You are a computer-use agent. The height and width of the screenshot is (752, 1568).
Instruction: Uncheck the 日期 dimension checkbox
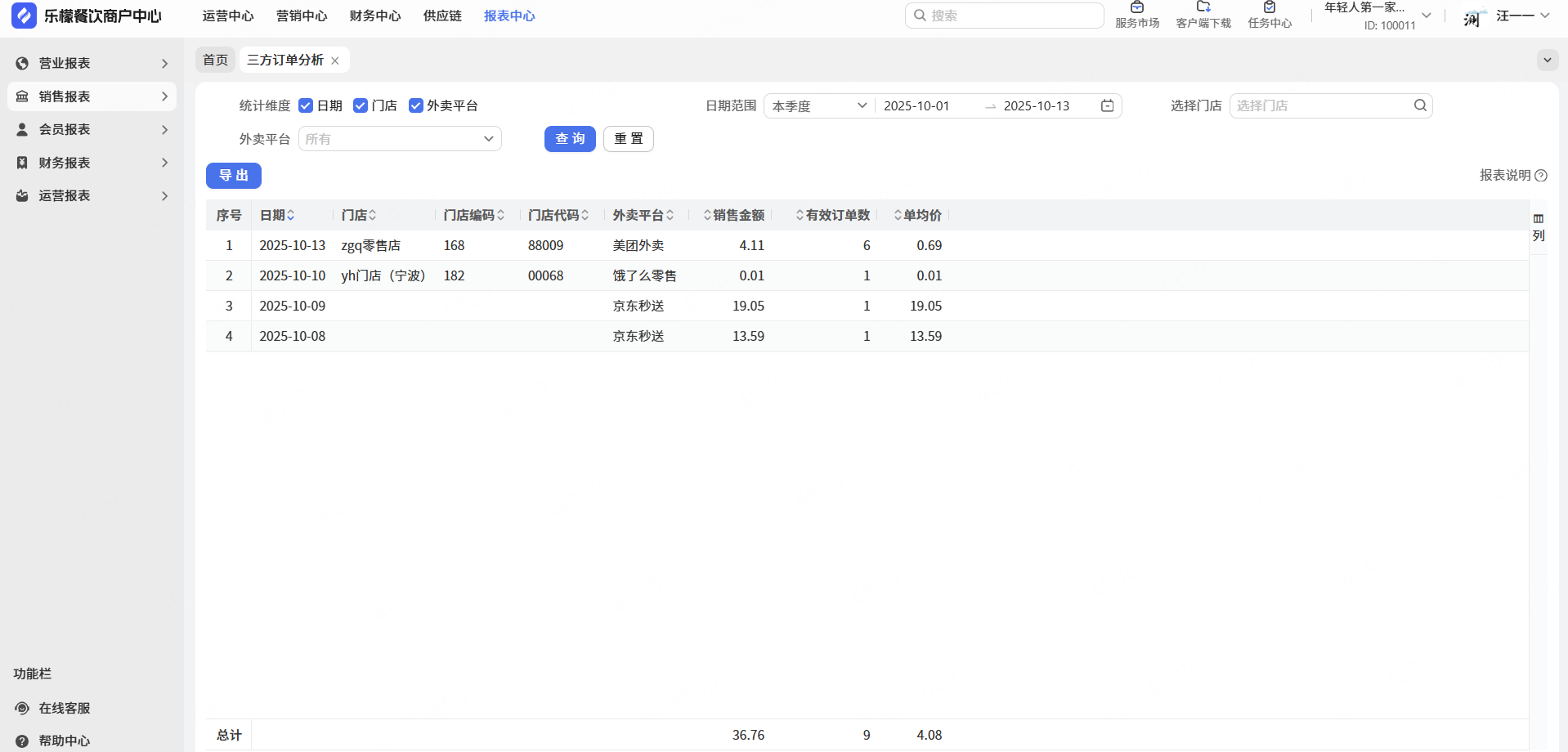point(306,105)
